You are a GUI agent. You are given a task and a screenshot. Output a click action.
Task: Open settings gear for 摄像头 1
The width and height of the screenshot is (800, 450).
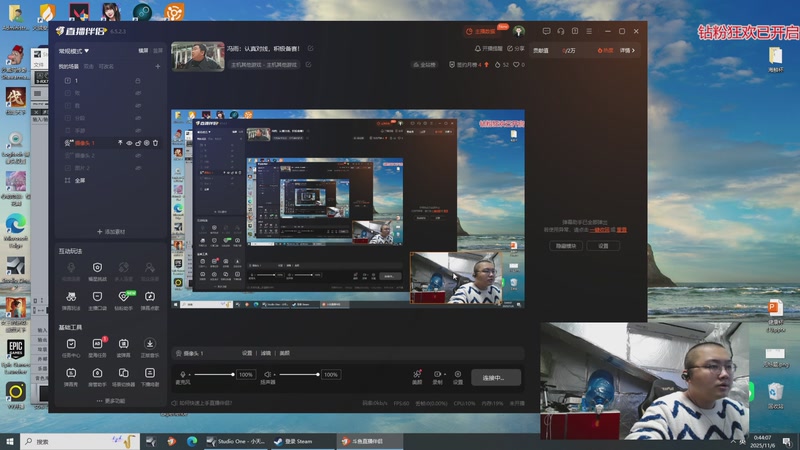click(x=146, y=143)
